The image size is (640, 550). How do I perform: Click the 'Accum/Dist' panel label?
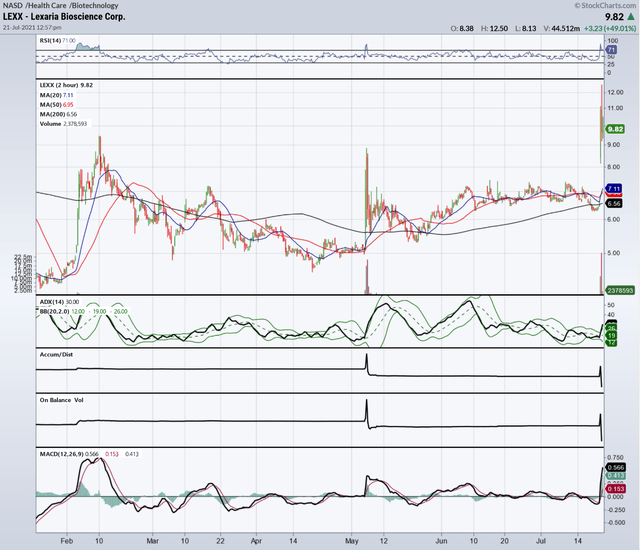56,355
